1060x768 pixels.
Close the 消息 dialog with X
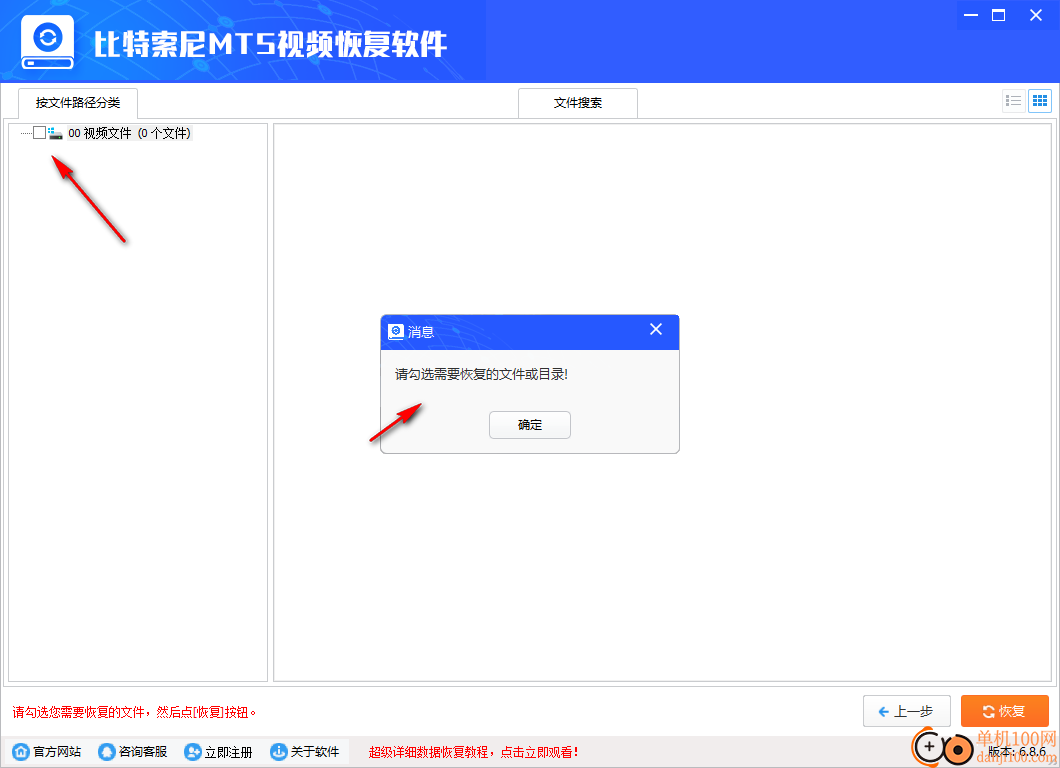click(656, 329)
